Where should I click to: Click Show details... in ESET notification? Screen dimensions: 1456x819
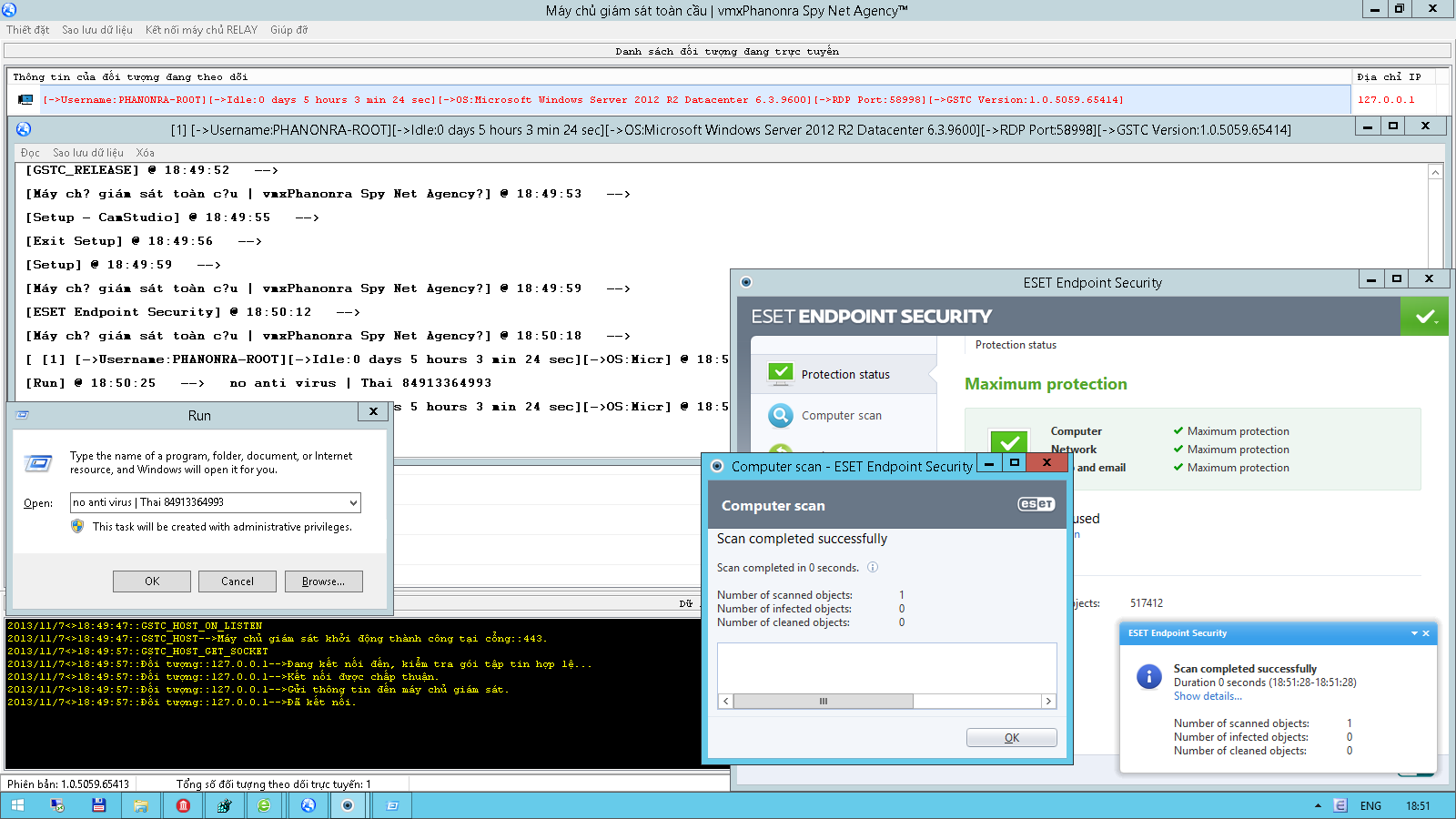(1208, 696)
